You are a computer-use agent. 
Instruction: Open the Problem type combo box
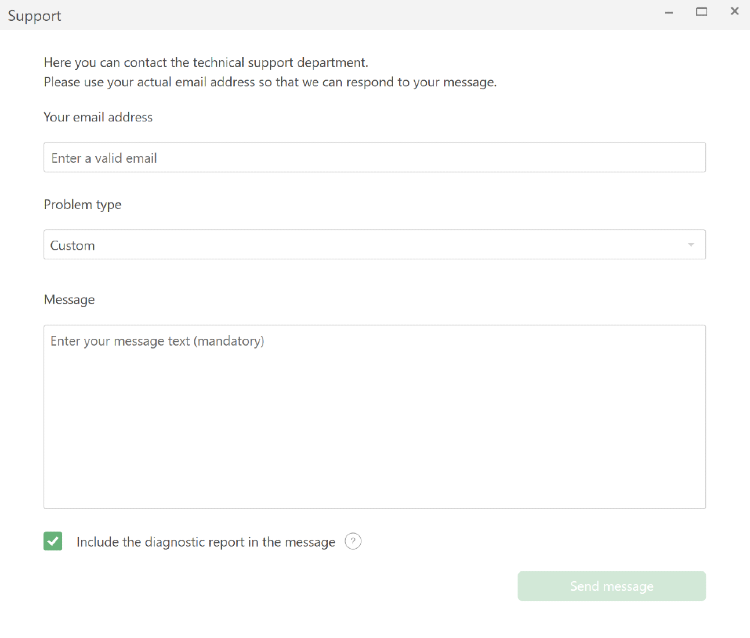point(375,245)
